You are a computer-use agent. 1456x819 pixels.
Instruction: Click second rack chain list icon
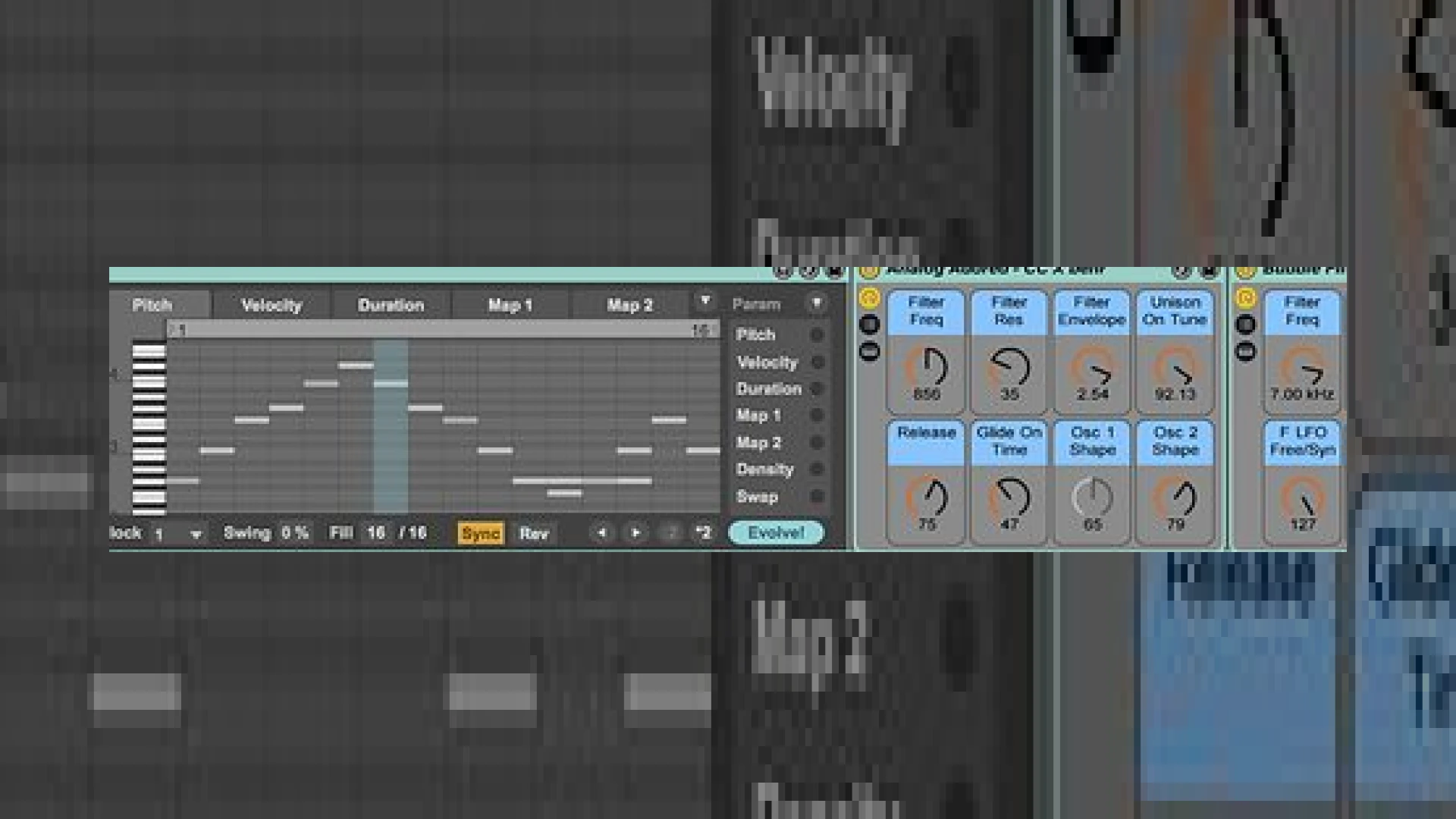[1245, 325]
